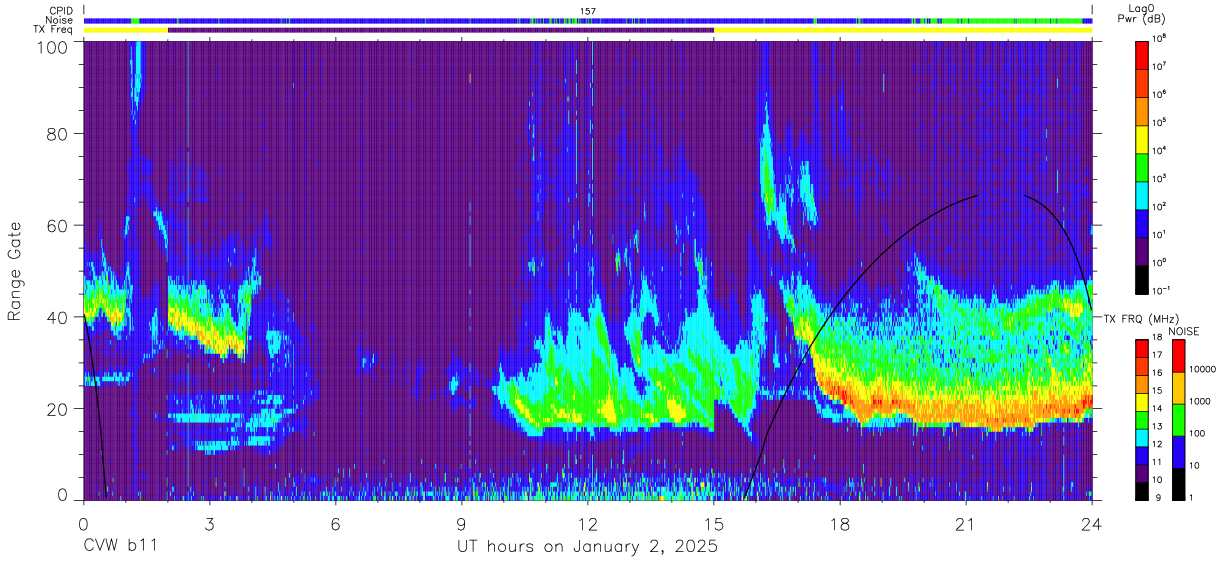Select the TX Freq row label
Viewport: 1228px width, 567px height.
[x=52, y=30]
